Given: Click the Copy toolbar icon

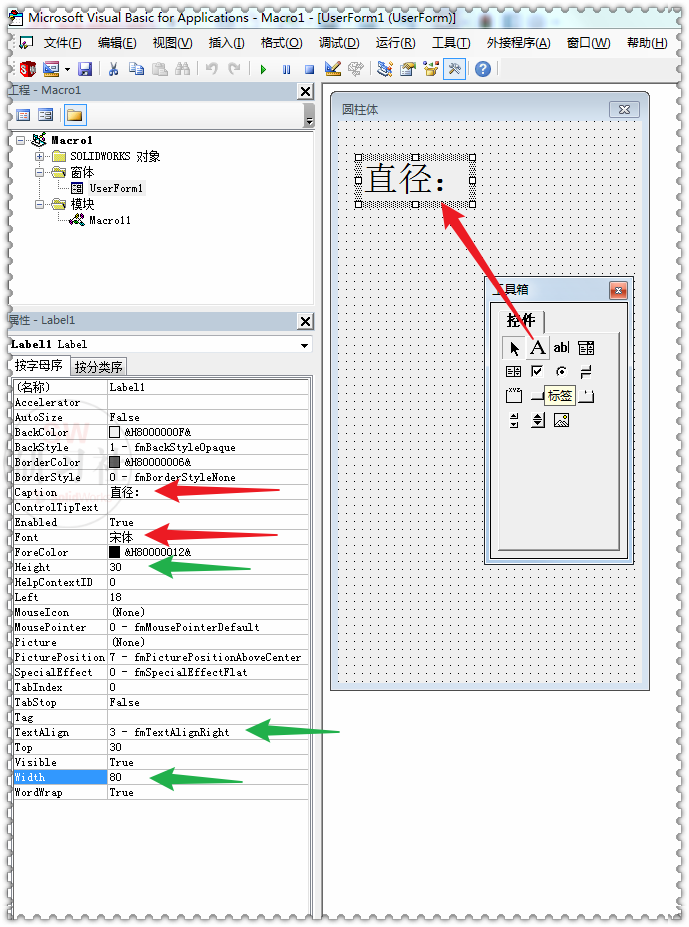Looking at the screenshot, I should (136, 69).
